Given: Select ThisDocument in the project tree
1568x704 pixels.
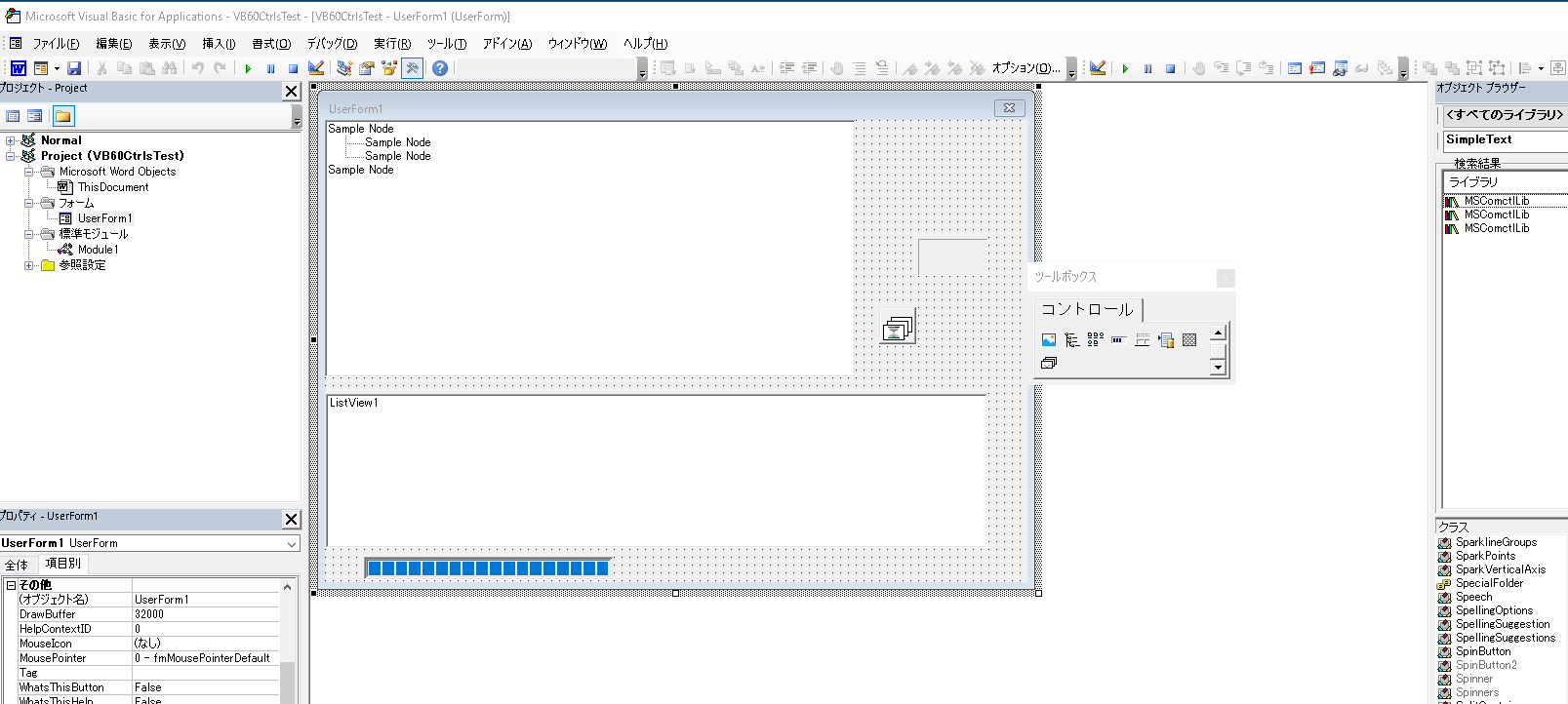Looking at the screenshot, I should point(113,187).
